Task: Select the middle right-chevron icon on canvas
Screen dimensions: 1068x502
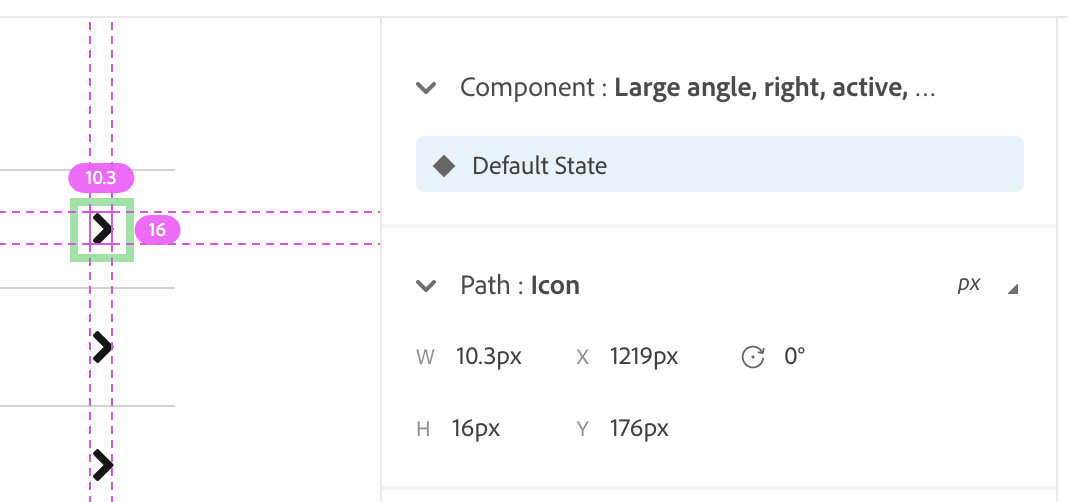Action: [x=102, y=347]
